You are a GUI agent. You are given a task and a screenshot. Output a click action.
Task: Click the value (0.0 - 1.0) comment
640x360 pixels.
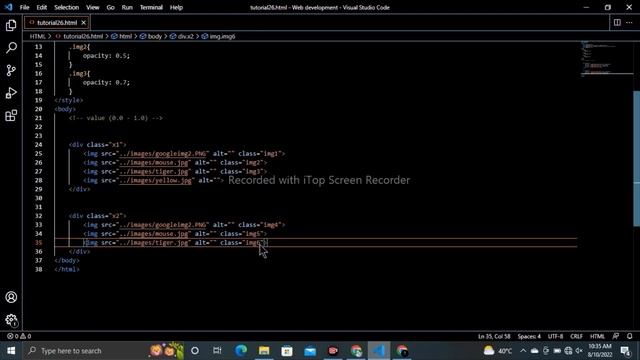[116, 118]
